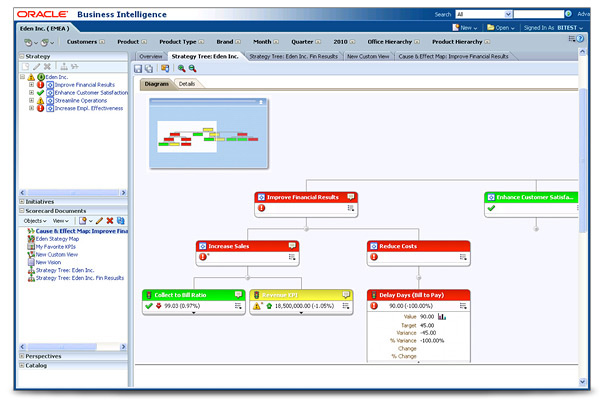Expand Enhance Customer Satisfaction tree node
Screen dimensions: 600x400
coord(31,92)
